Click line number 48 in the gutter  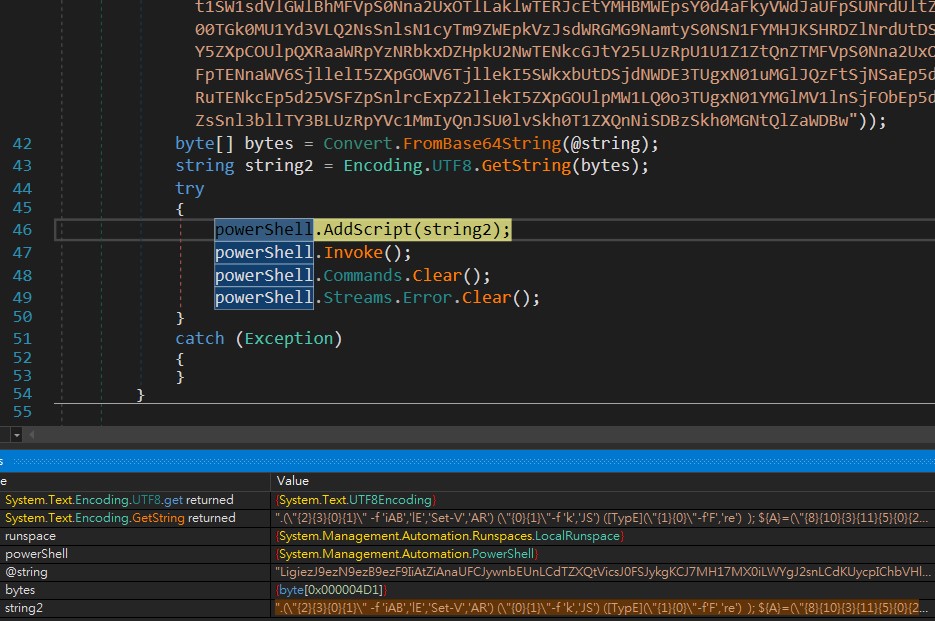pos(22,276)
